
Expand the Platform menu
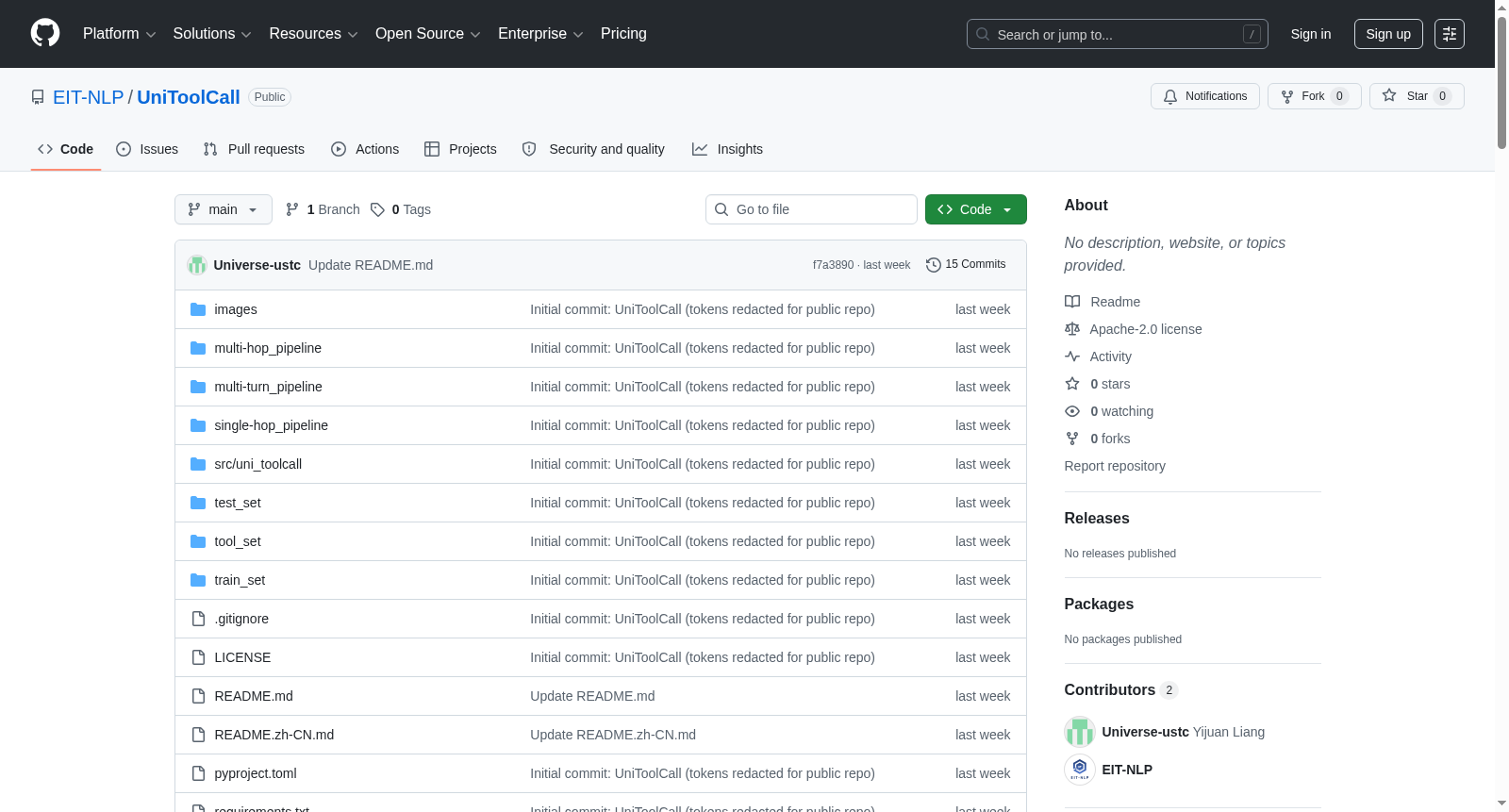[119, 34]
